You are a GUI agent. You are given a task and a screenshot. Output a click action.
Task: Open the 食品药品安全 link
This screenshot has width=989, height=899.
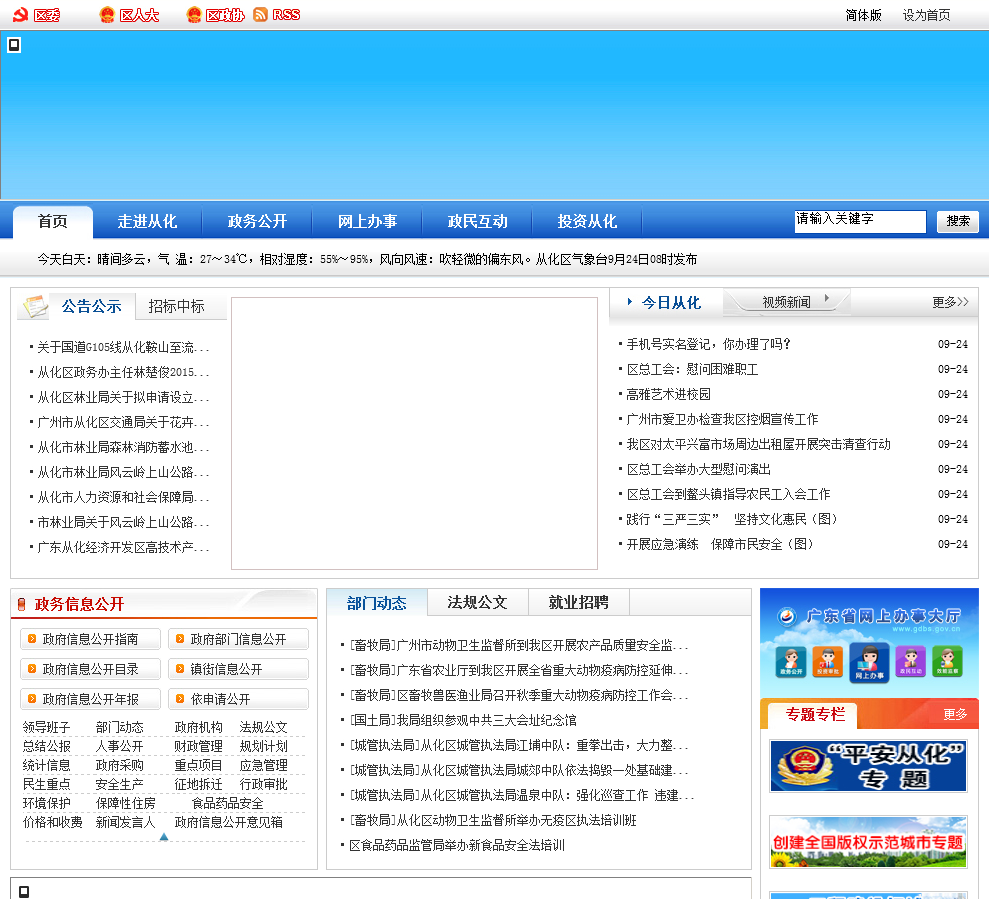[228, 803]
